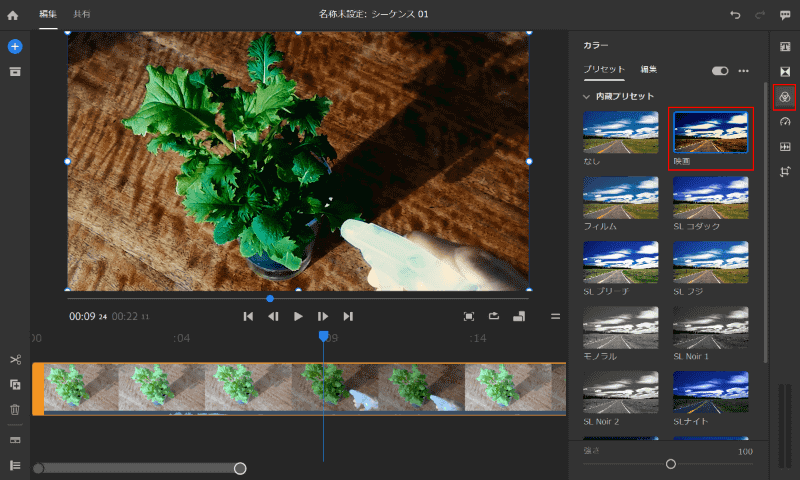Click the undo arrow
This screenshot has height=480, width=800.
click(735, 16)
